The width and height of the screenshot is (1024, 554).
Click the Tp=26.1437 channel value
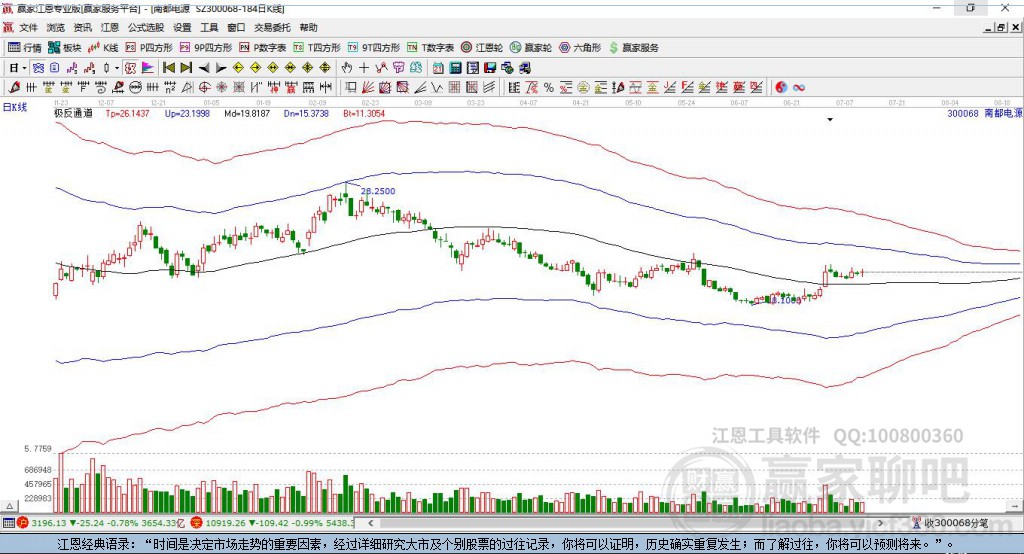127,114
